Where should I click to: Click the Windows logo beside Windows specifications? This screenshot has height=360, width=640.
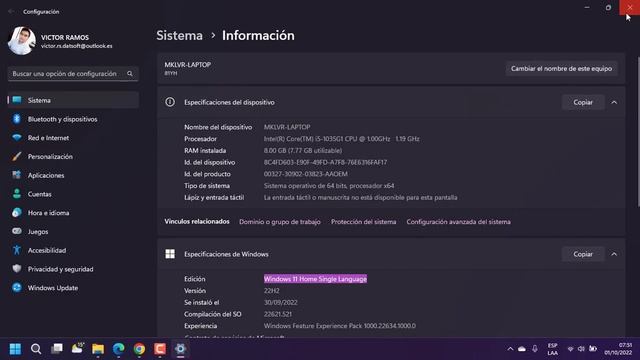coord(170,254)
